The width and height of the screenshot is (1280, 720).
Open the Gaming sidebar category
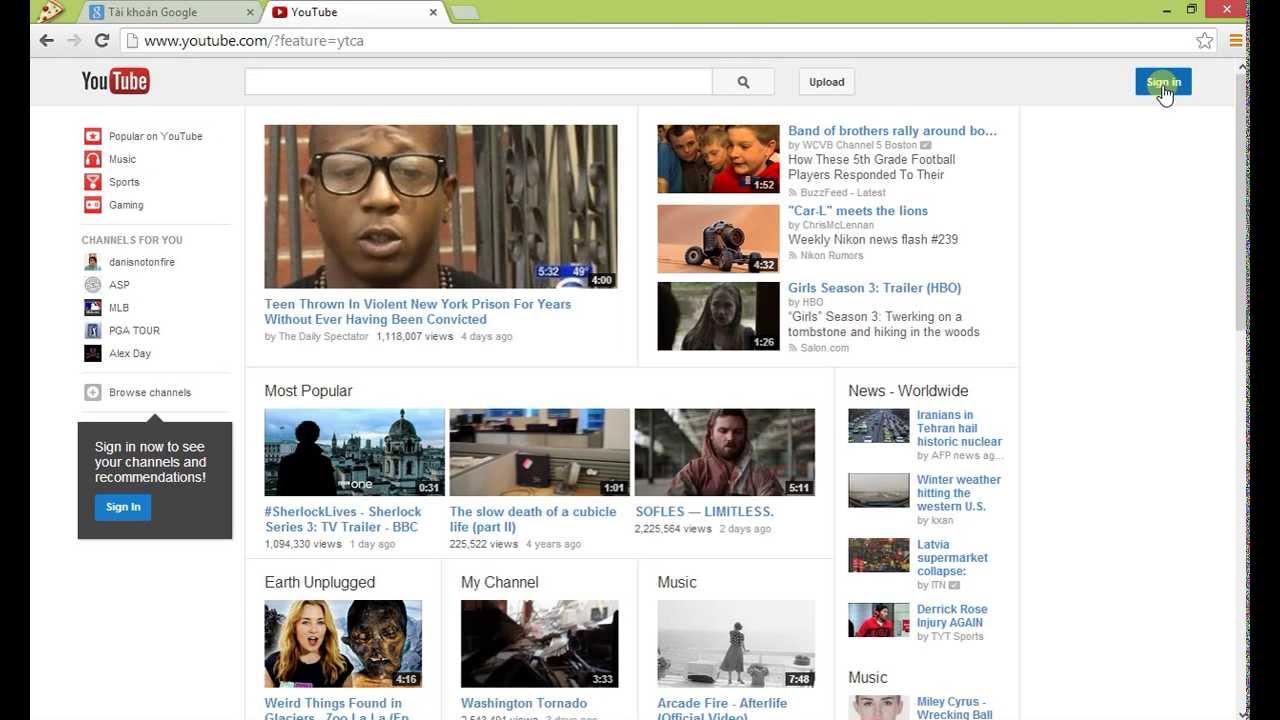click(x=126, y=205)
